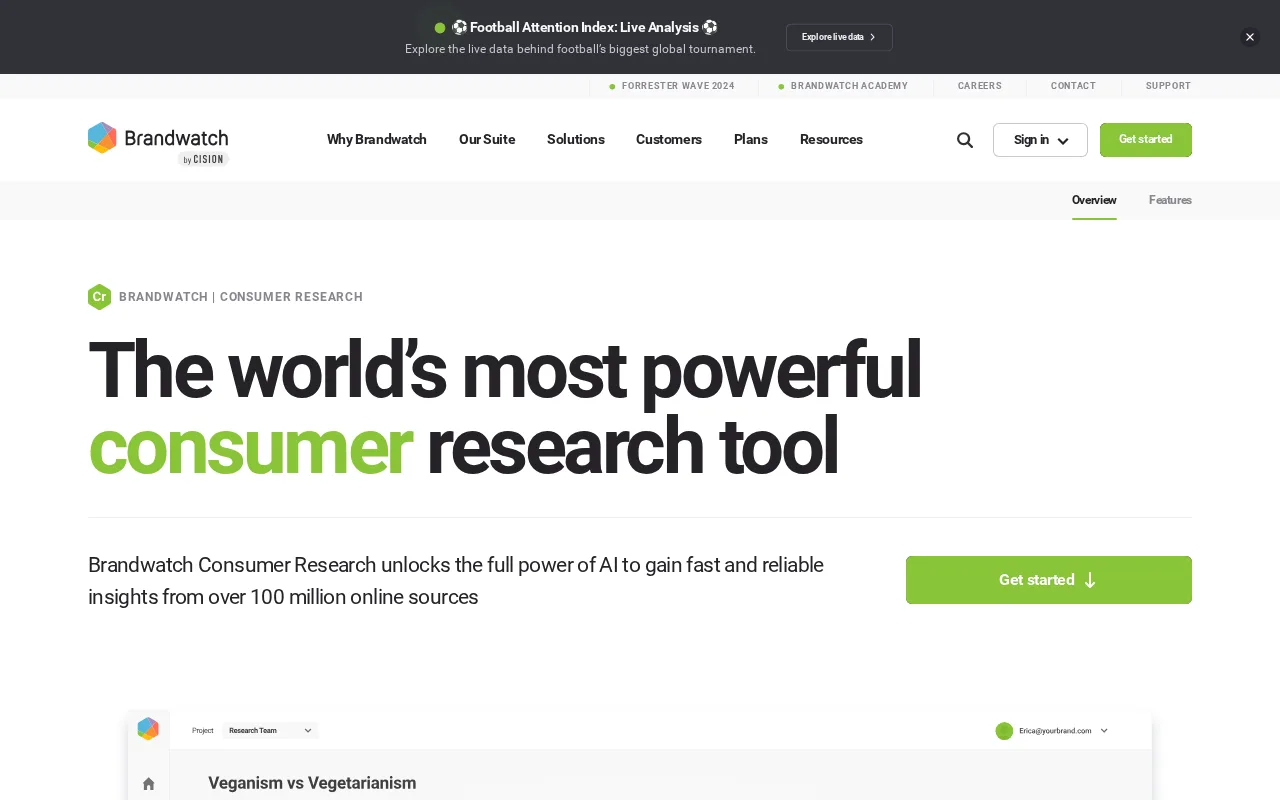This screenshot has width=1280, height=800.
Task: Expand the Sign in dropdown
Action: tap(1040, 140)
